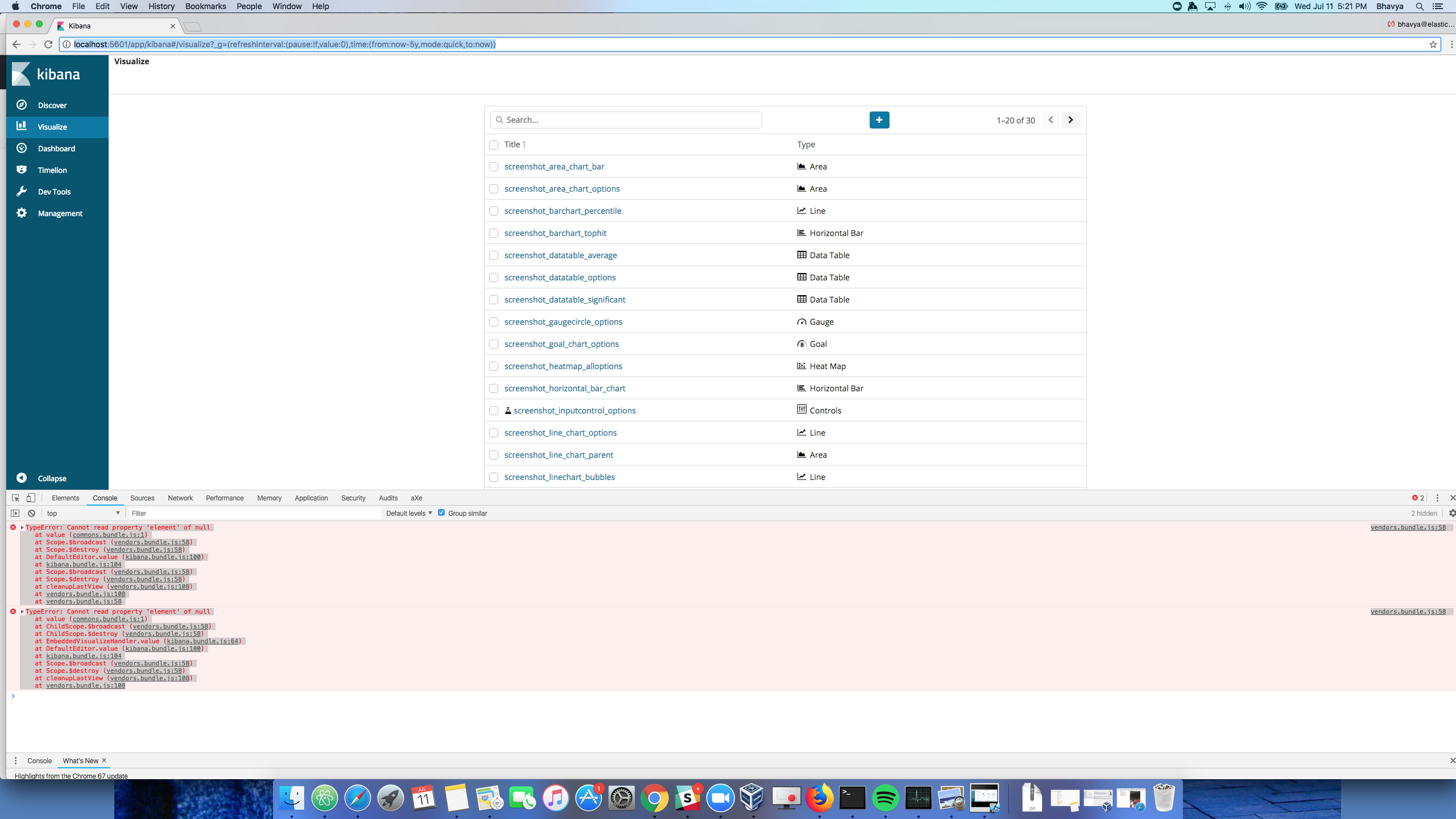Viewport: 1456px width, 819px height.
Task: Open screenshot_datatable_significant visualization
Action: 564,300
